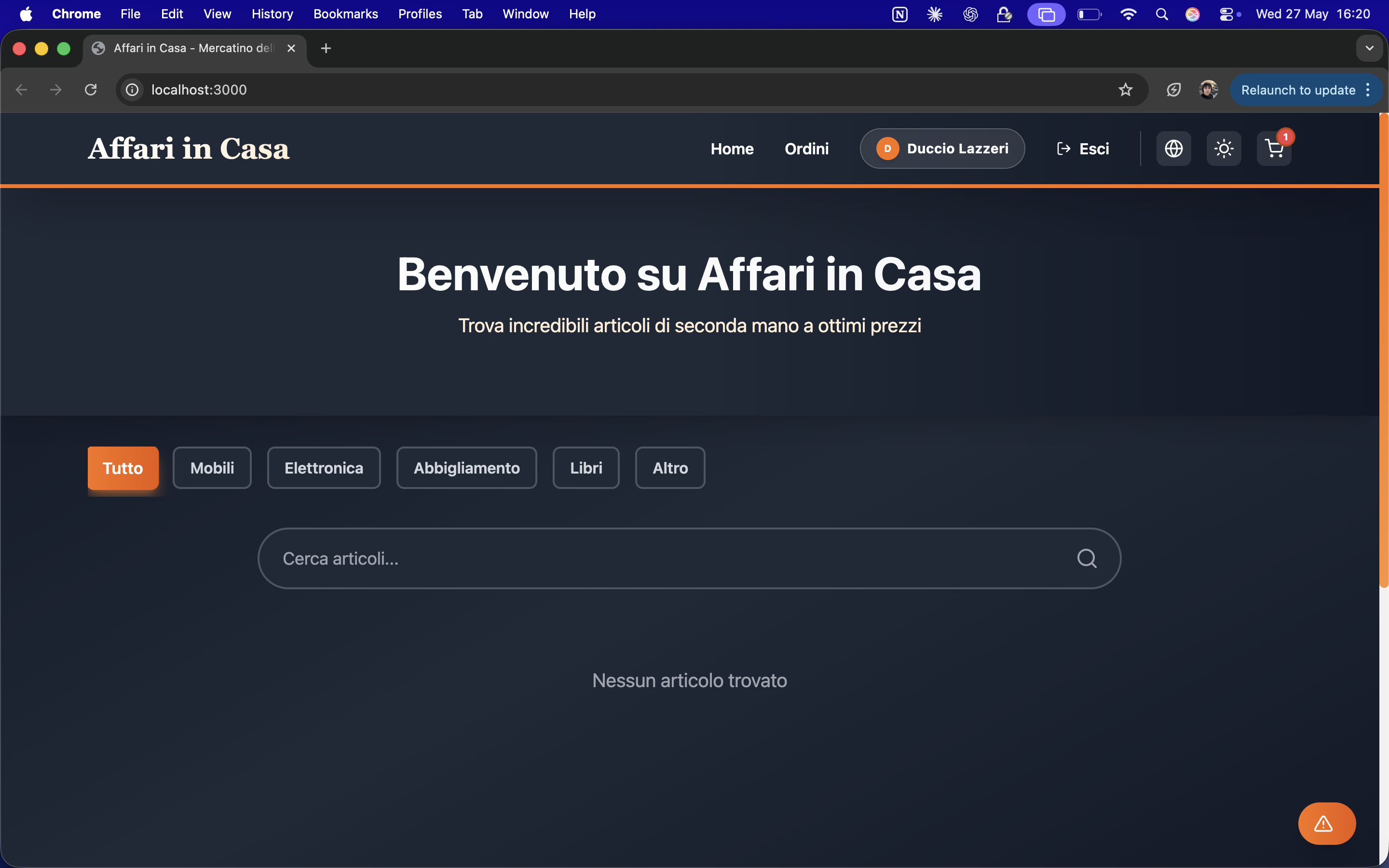Image resolution: width=1389 pixels, height=868 pixels.
Task: Open the View menu
Action: pyautogui.click(x=217, y=14)
